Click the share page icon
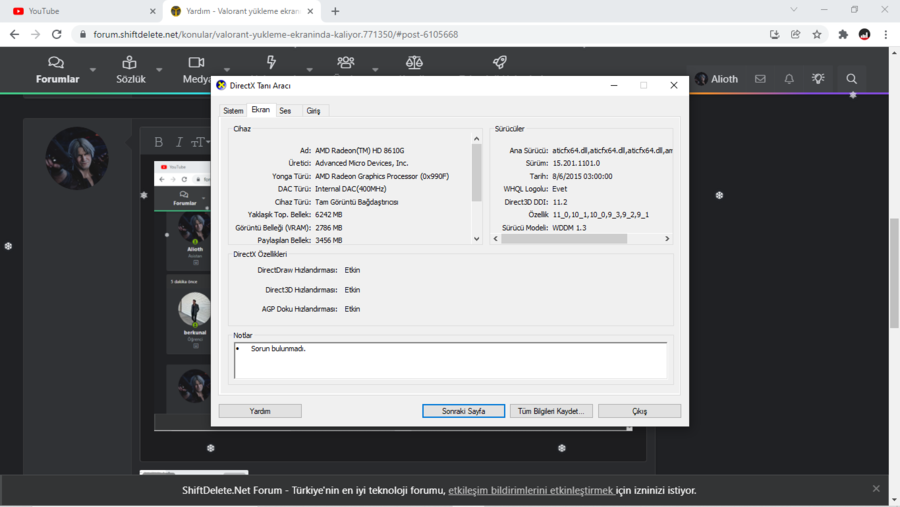 tap(796, 34)
